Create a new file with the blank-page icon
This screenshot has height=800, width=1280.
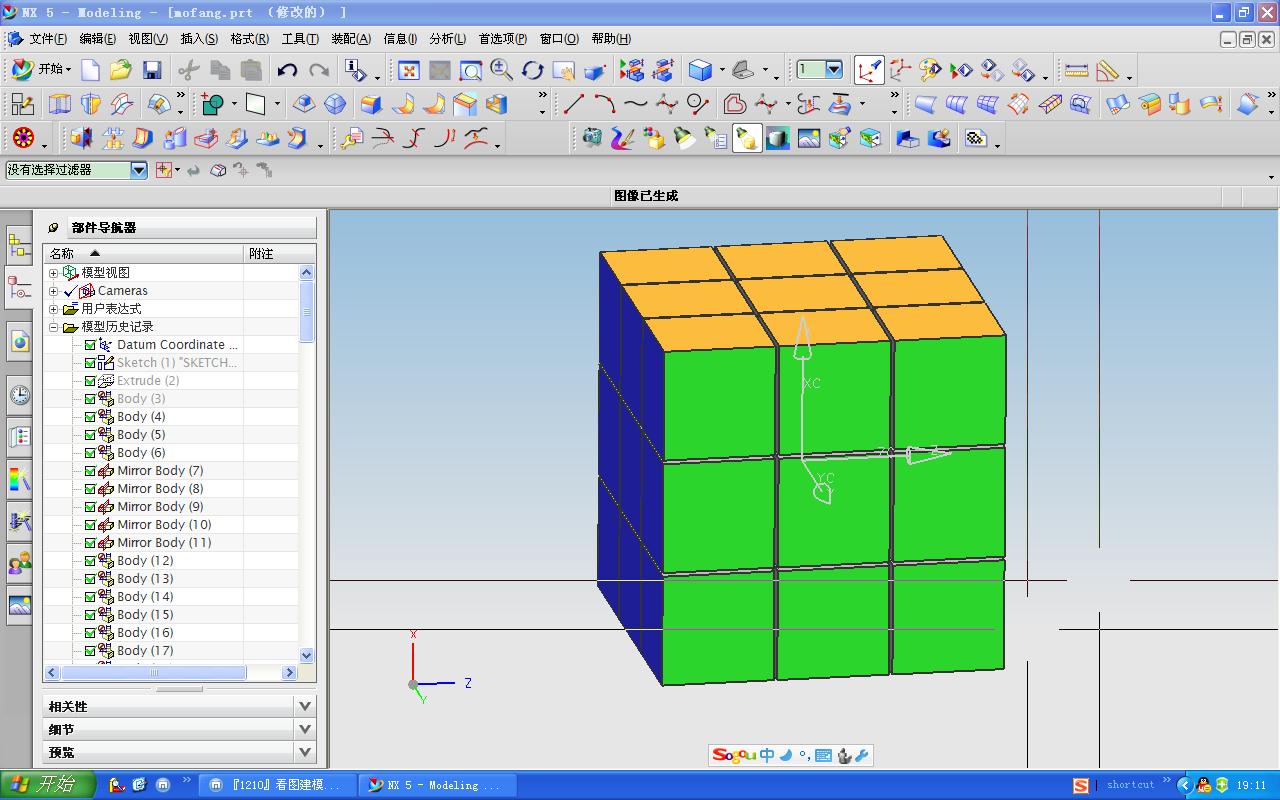pos(91,70)
